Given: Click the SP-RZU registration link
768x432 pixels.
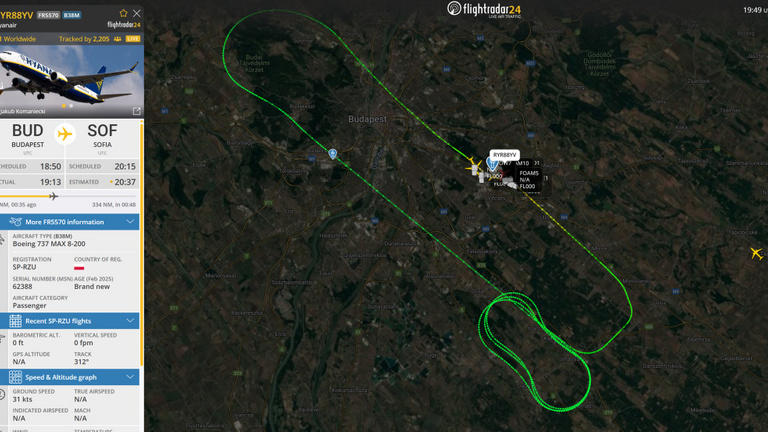Looking at the screenshot, I should (24, 267).
